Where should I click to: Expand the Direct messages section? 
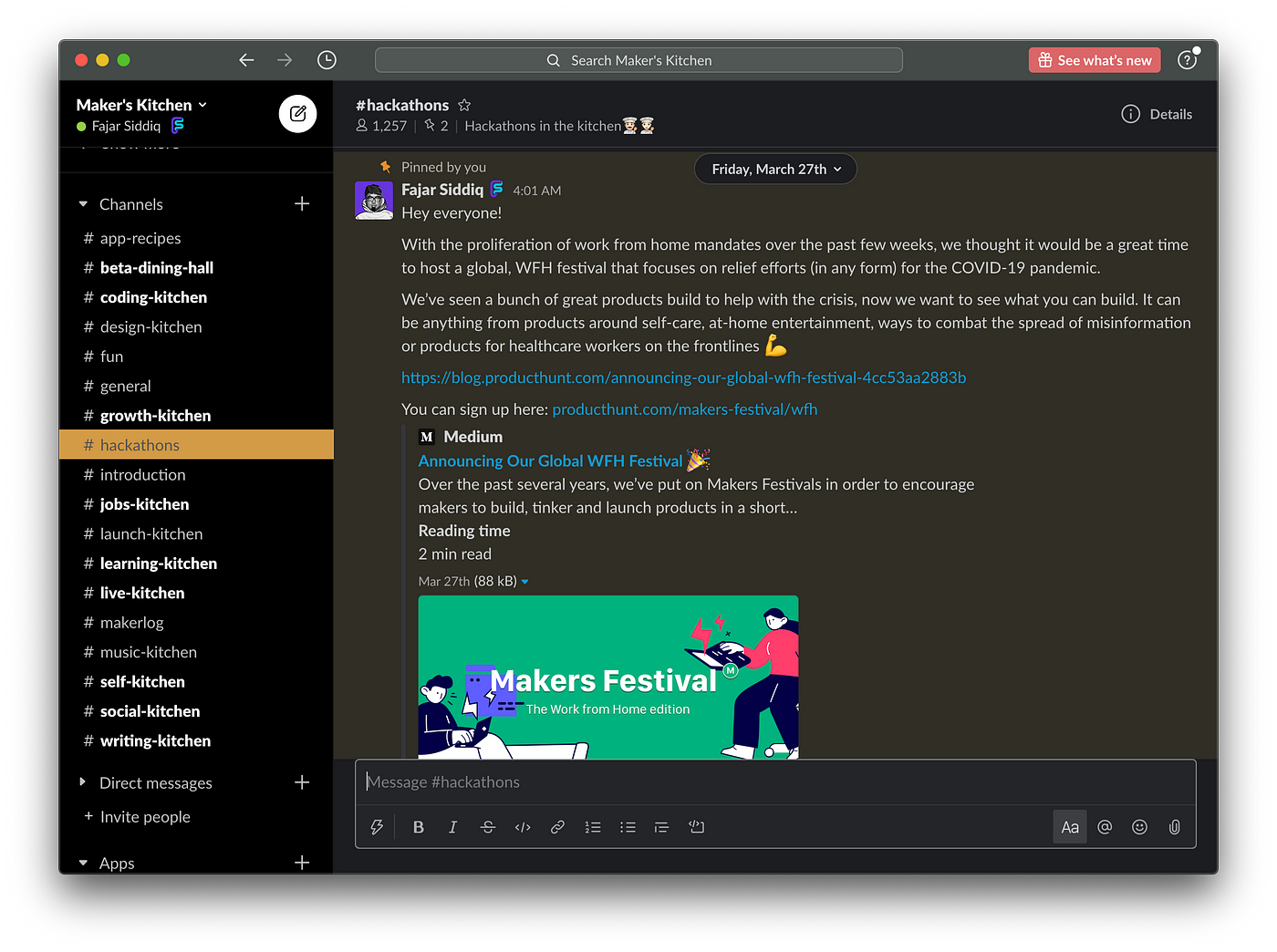coord(83,782)
